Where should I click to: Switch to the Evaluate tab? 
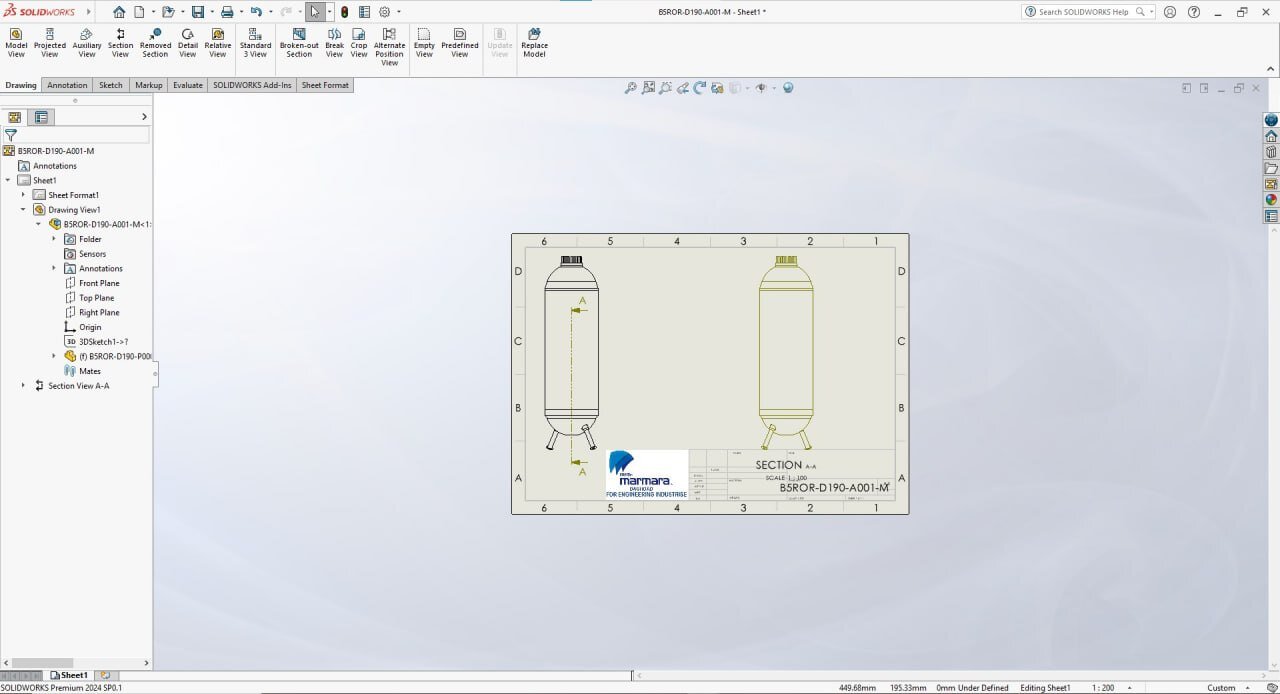pyautogui.click(x=187, y=85)
